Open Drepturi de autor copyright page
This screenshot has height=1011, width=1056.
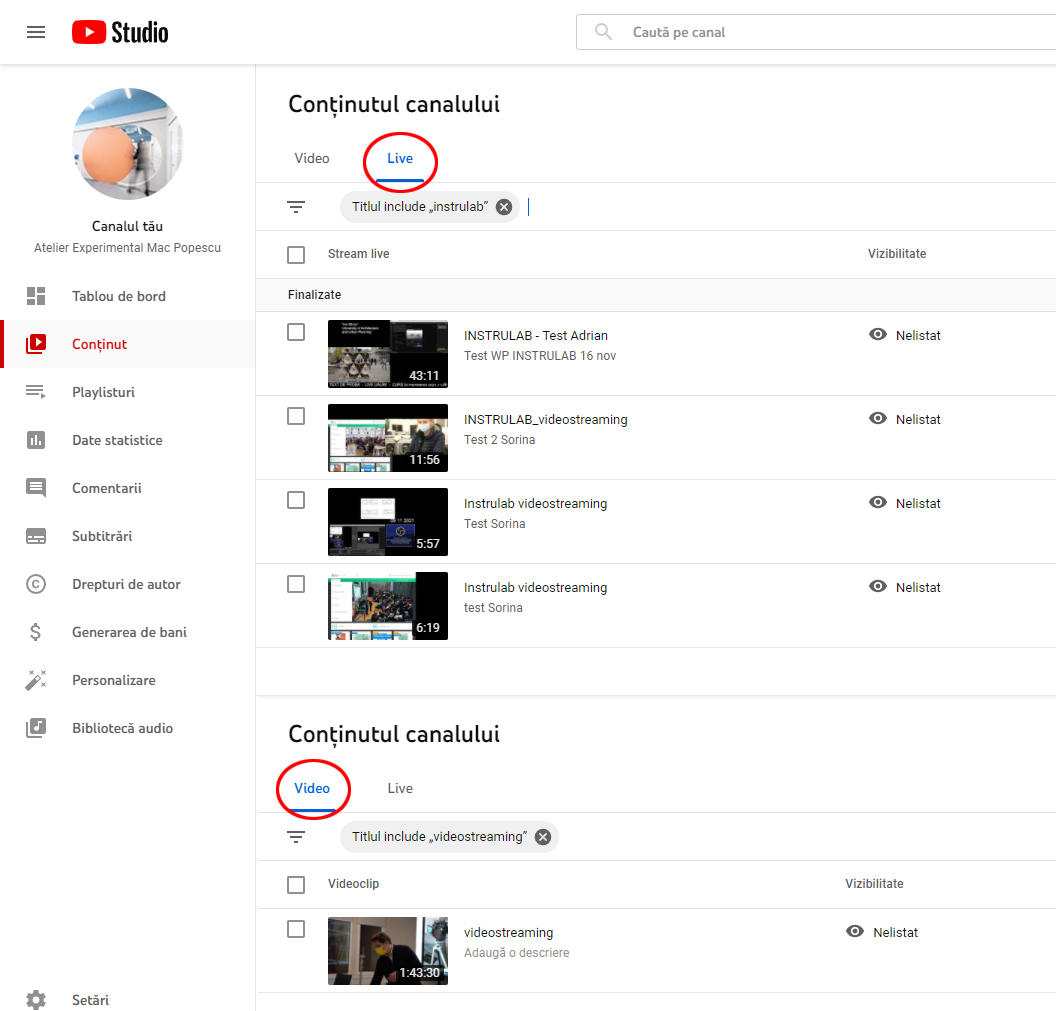(126, 584)
